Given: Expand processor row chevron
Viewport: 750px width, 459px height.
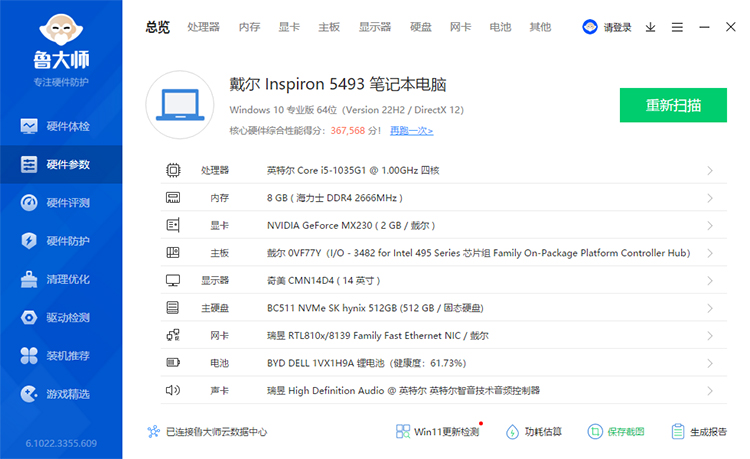Looking at the screenshot, I should coord(710,171).
